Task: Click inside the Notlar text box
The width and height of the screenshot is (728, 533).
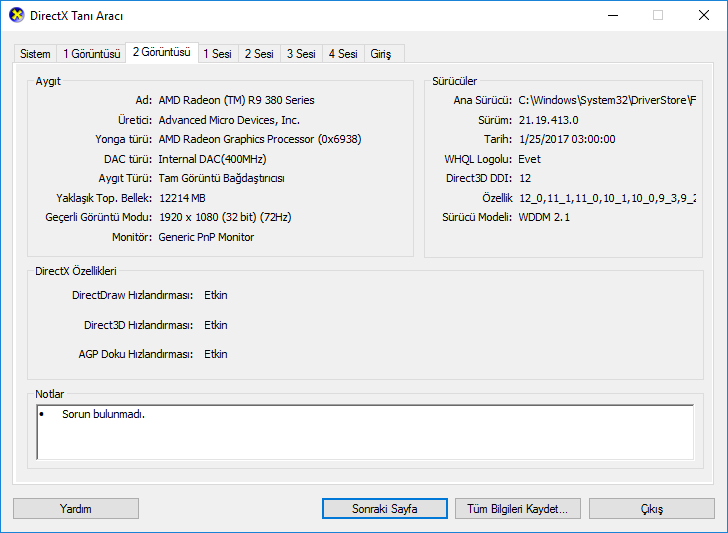Action: tap(365, 432)
